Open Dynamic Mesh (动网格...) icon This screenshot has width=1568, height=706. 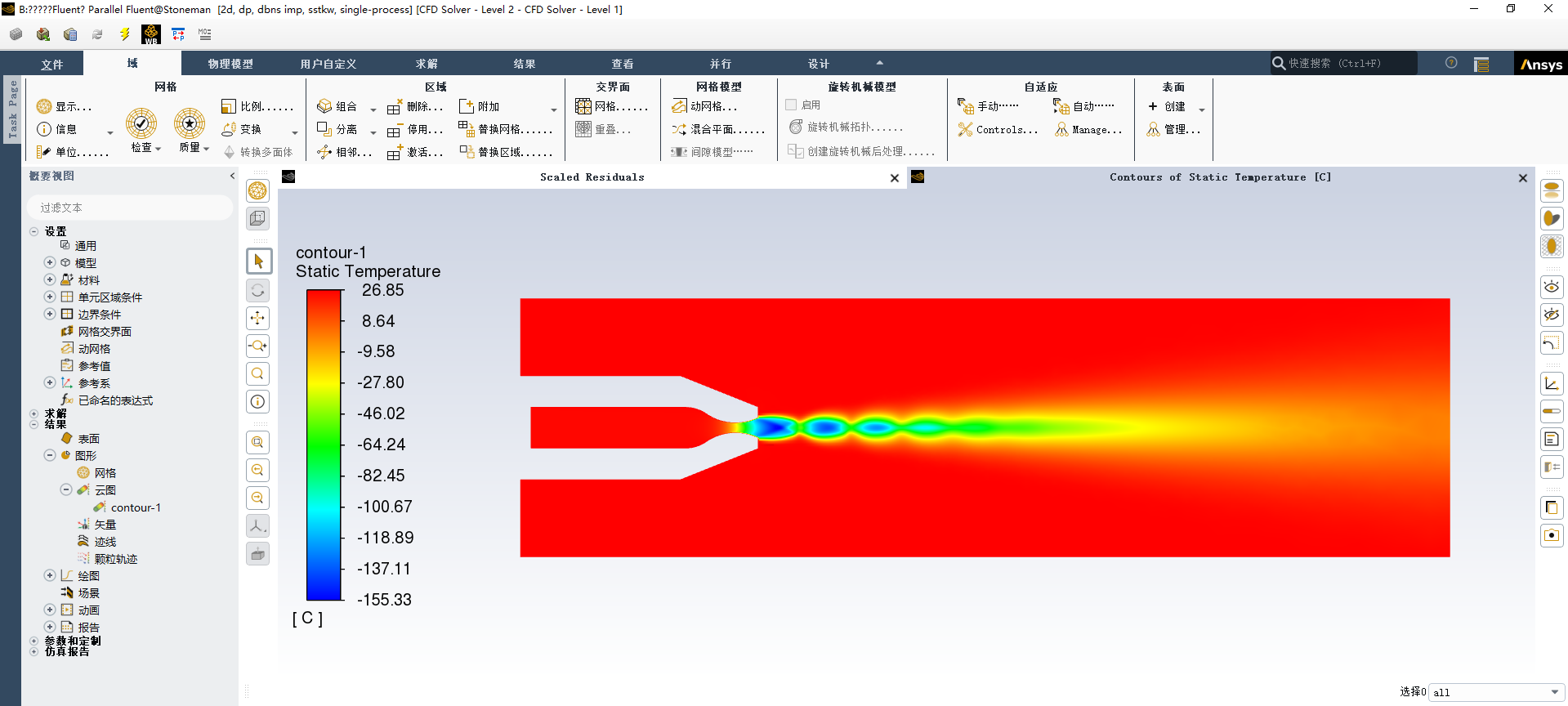pyautogui.click(x=679, y=106)
